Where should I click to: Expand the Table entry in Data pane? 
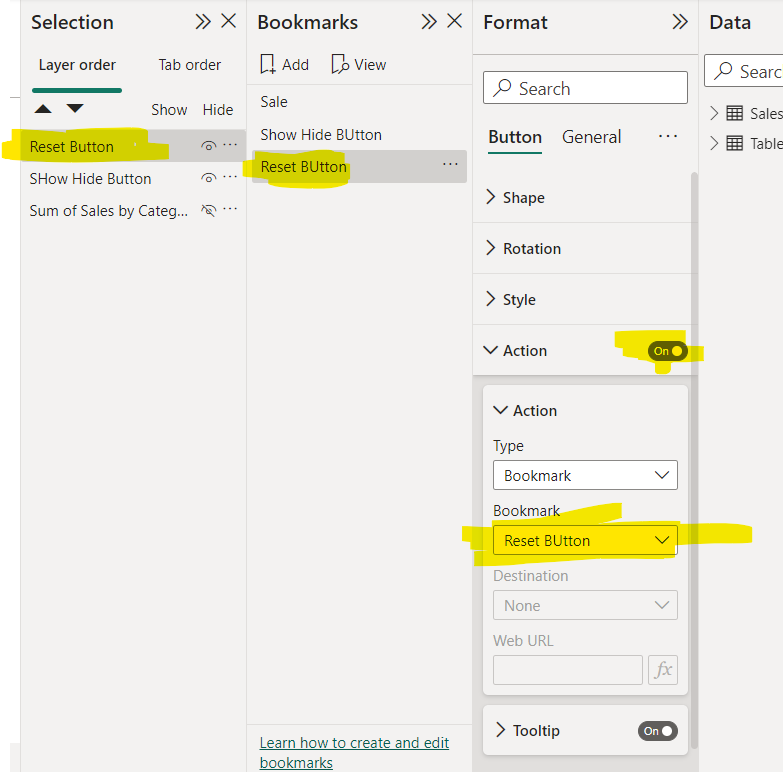(714, 144)
